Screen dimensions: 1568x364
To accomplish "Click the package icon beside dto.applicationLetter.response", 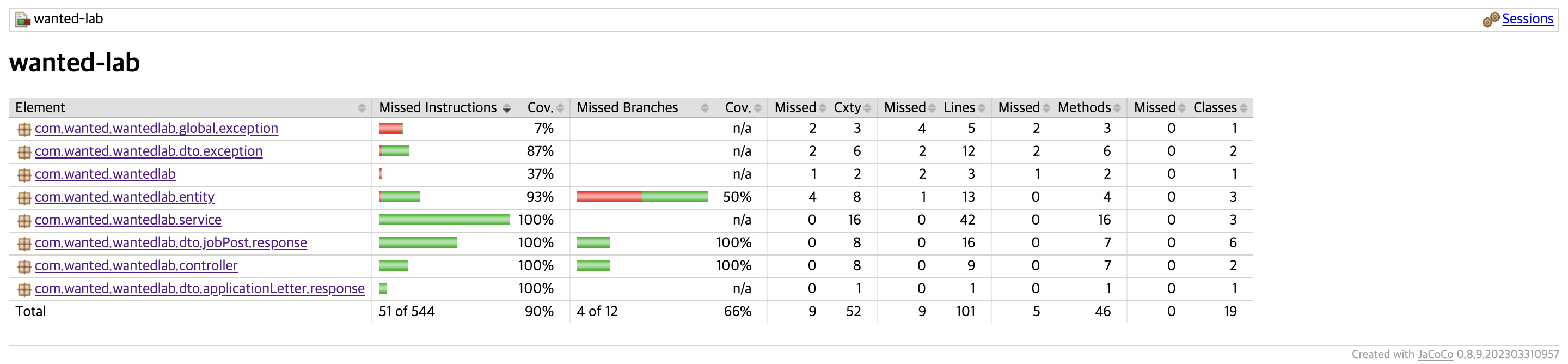I will click(24, 288).
